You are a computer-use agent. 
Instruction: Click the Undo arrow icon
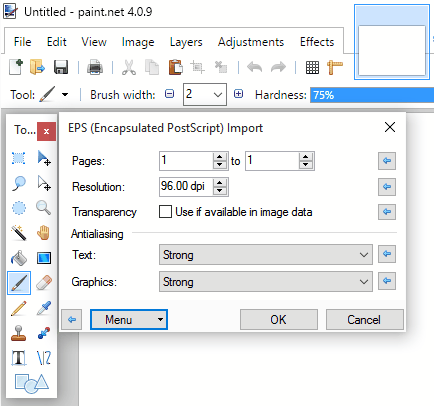tap(254, 67)
